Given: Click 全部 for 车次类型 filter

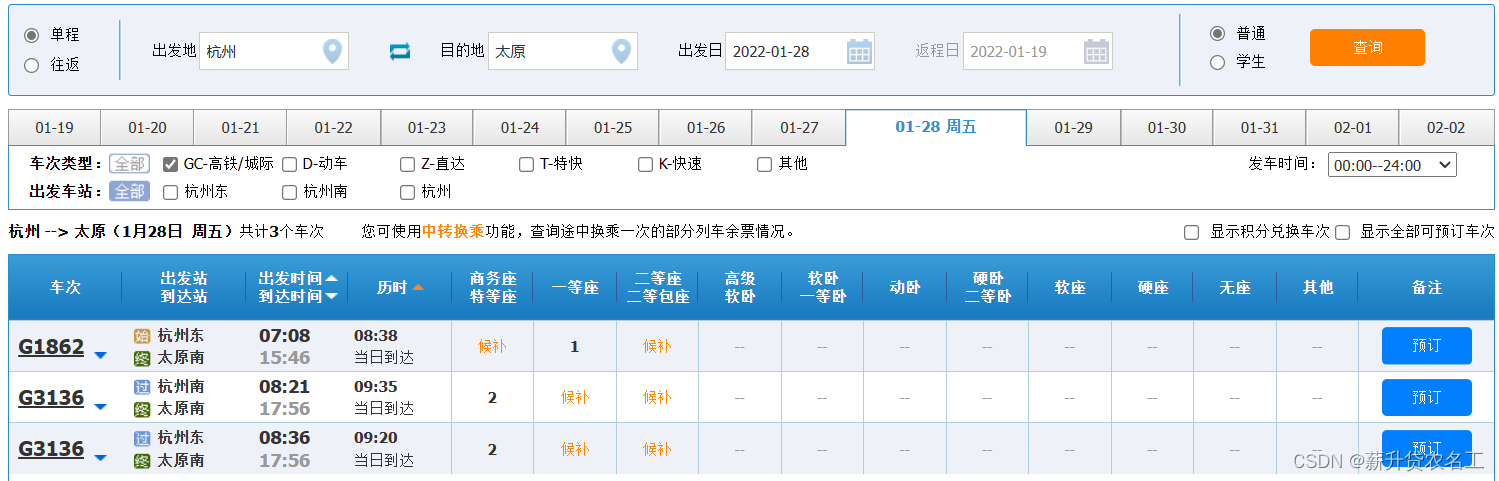Looking at the screenshot, I should click(129, 164).
